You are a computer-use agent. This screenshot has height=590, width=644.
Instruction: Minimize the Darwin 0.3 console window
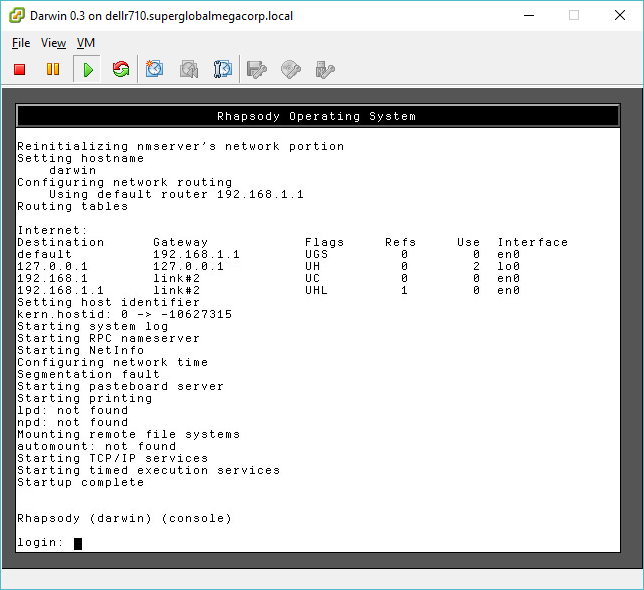pyautogui.click(x=528, y=16)
